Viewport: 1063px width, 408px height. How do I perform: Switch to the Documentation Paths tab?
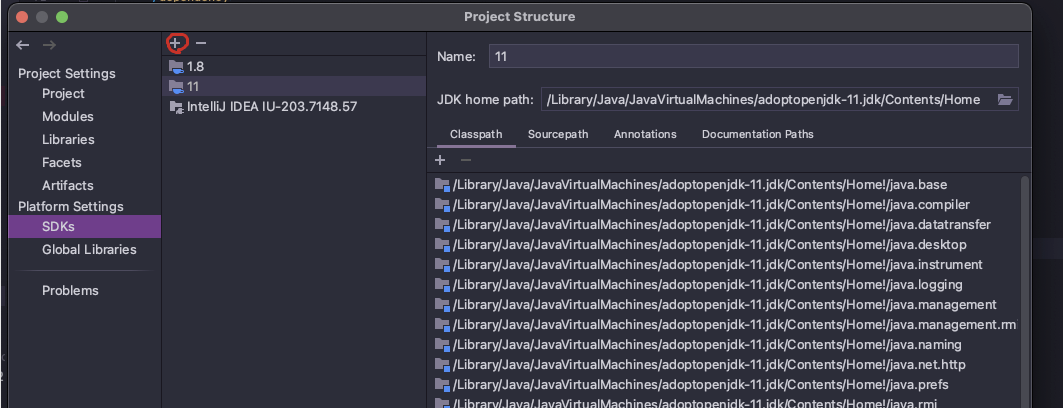(757, 134)
